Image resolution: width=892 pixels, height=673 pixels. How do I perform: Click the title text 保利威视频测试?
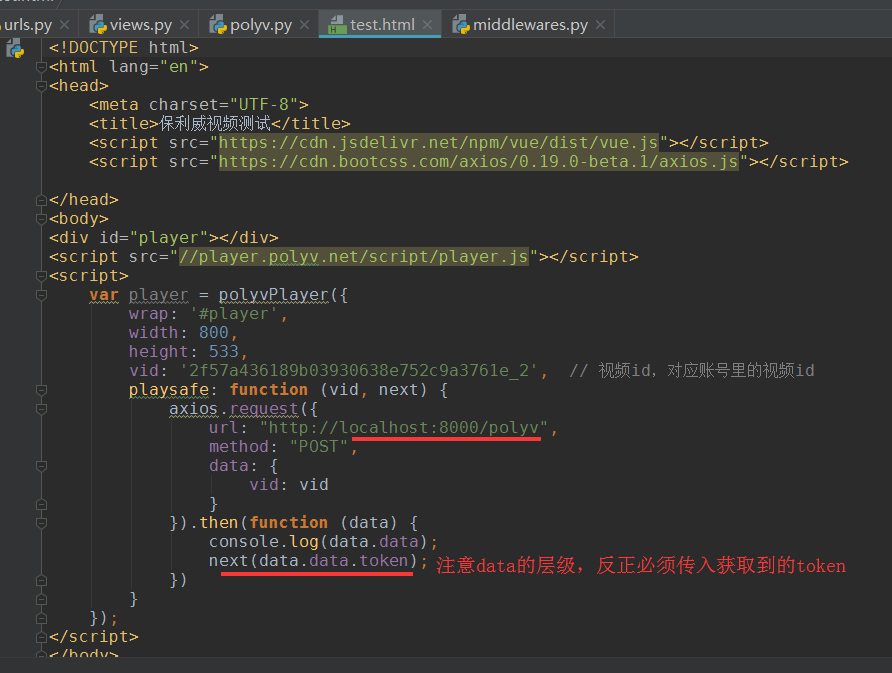pos(215,124)
